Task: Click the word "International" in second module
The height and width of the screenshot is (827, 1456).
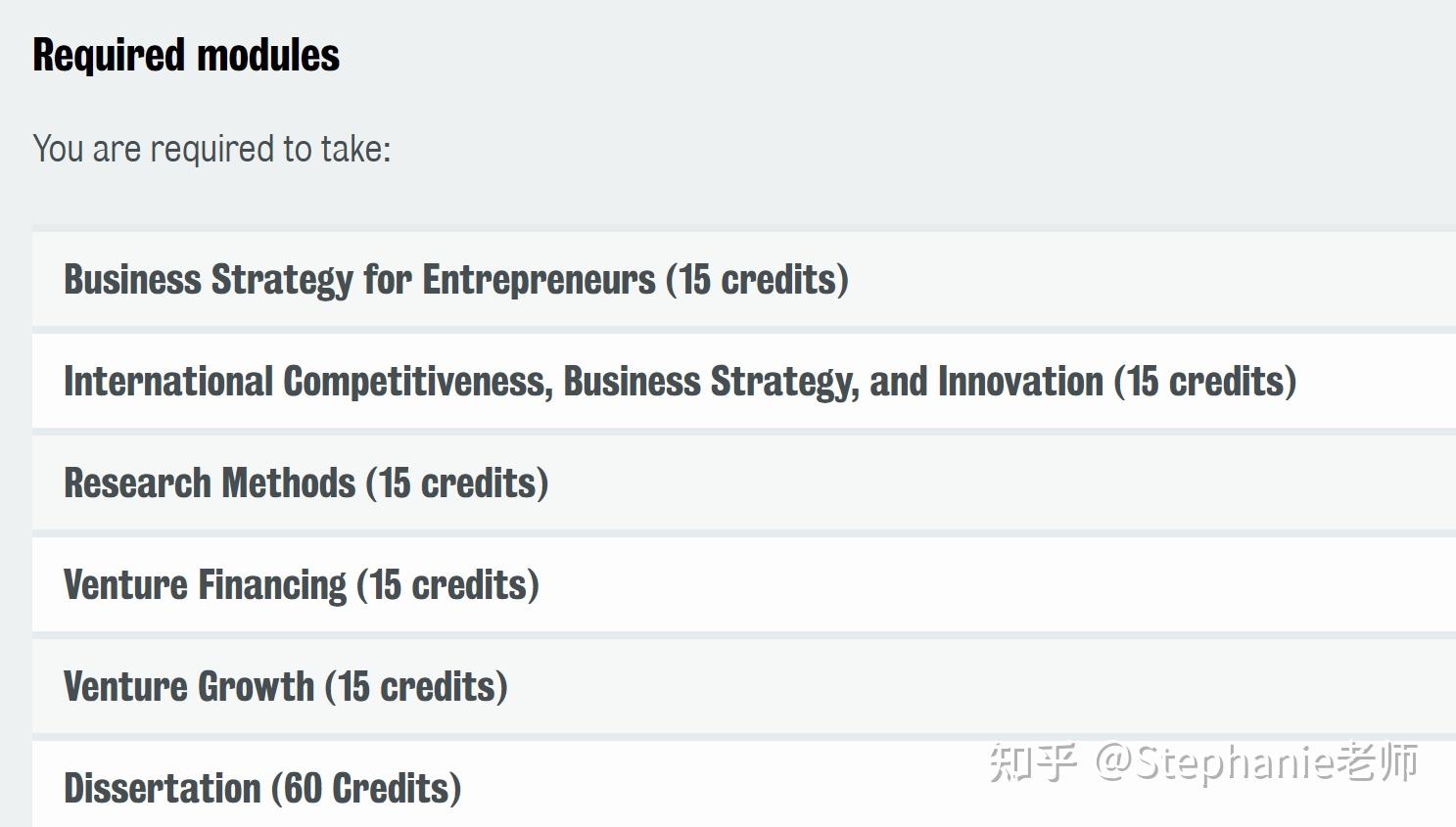Action: tap(168, 382)
